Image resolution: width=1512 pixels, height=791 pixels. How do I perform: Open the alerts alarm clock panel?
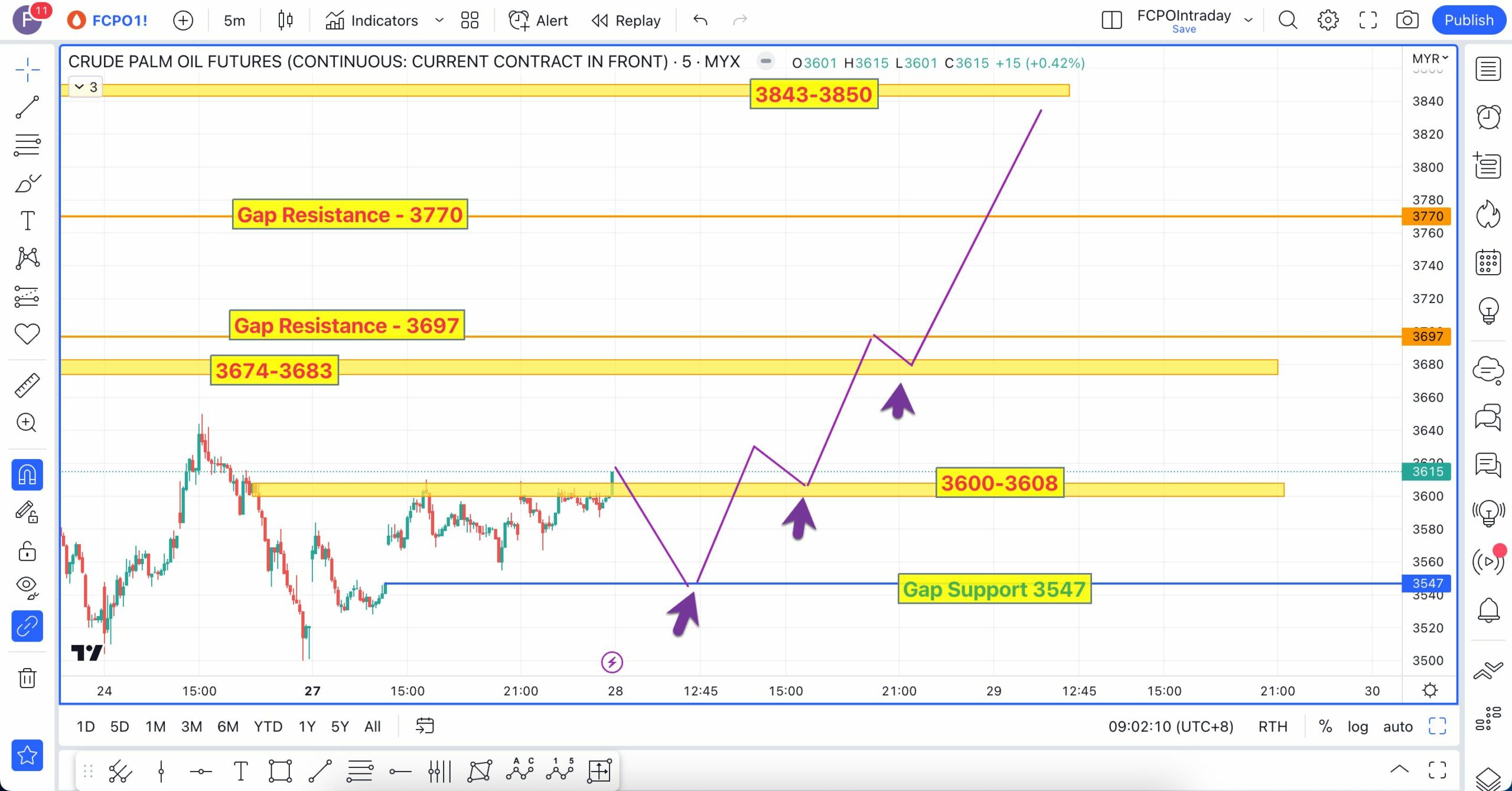[x=1488, y=117]
